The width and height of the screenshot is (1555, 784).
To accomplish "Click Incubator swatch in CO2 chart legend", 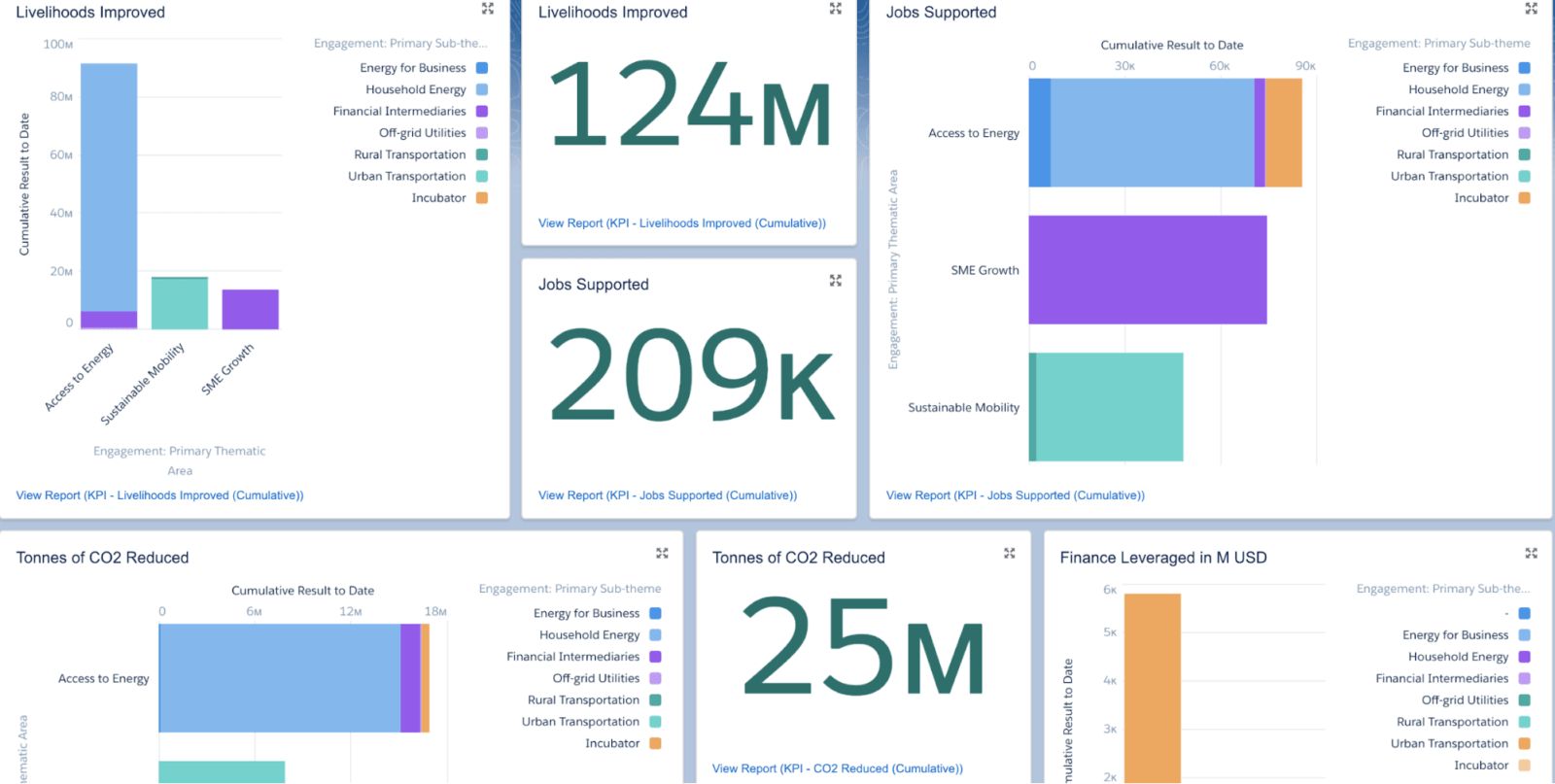I will [x=655, y=743].
